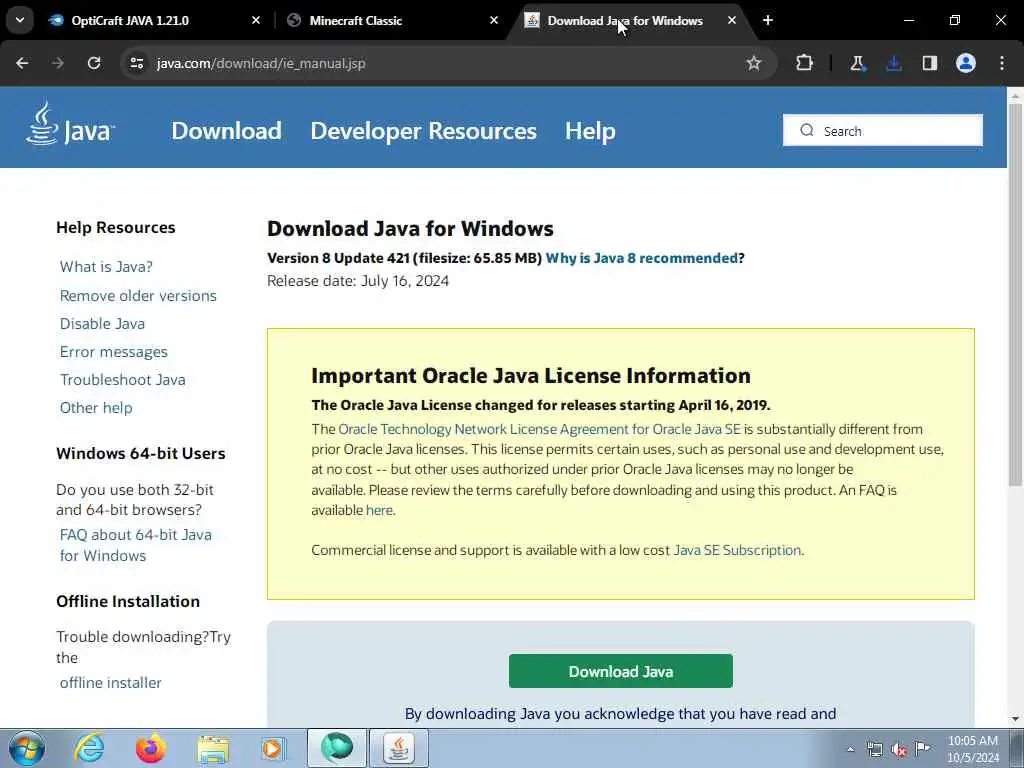Open the 'Troubleshoot Java' link
Viewport: 1024px width, 768px height.
(x=123, y=379)
